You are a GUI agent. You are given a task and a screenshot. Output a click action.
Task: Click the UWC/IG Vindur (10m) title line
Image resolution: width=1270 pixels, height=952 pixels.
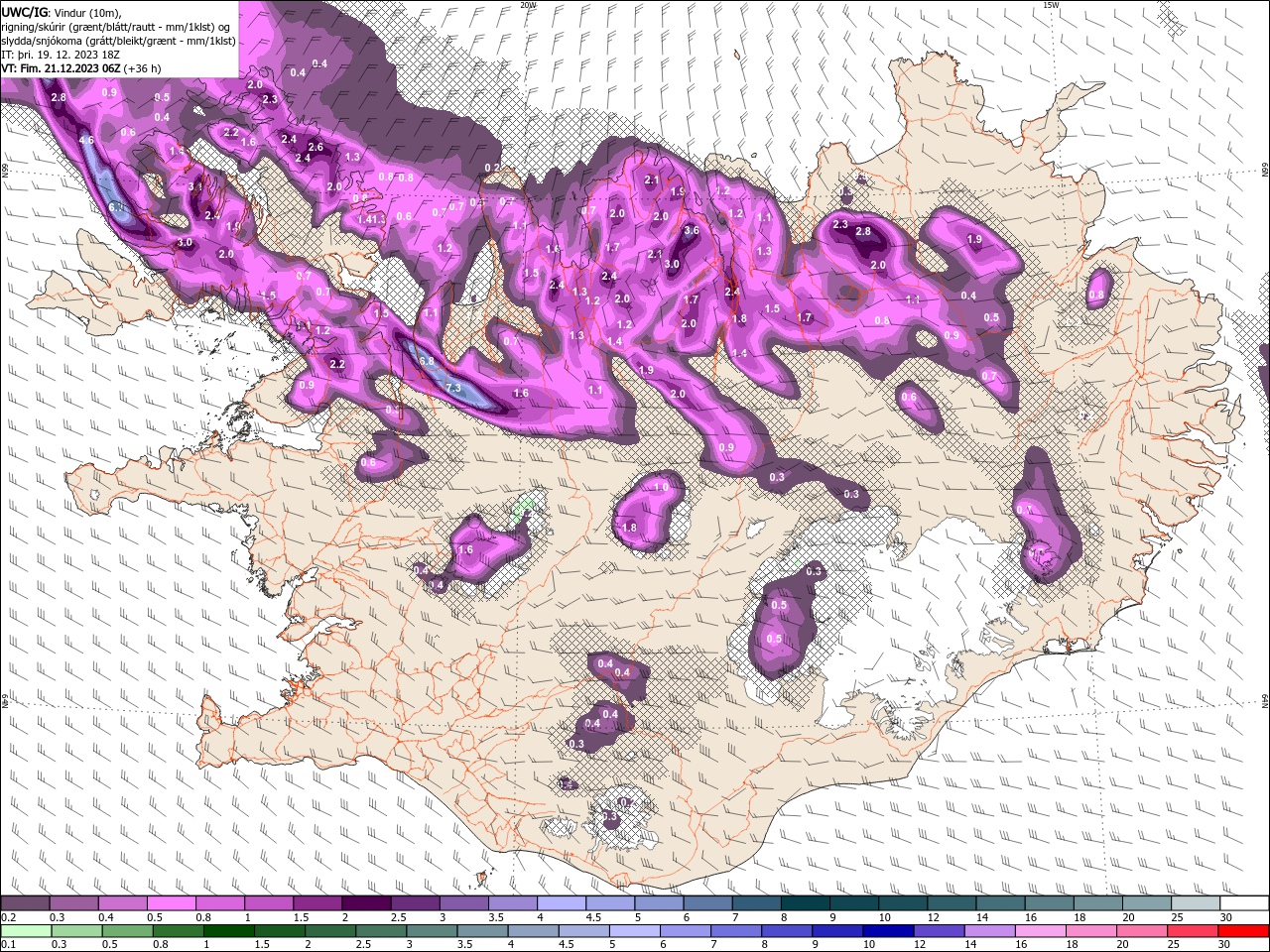(x=61, y=12)
